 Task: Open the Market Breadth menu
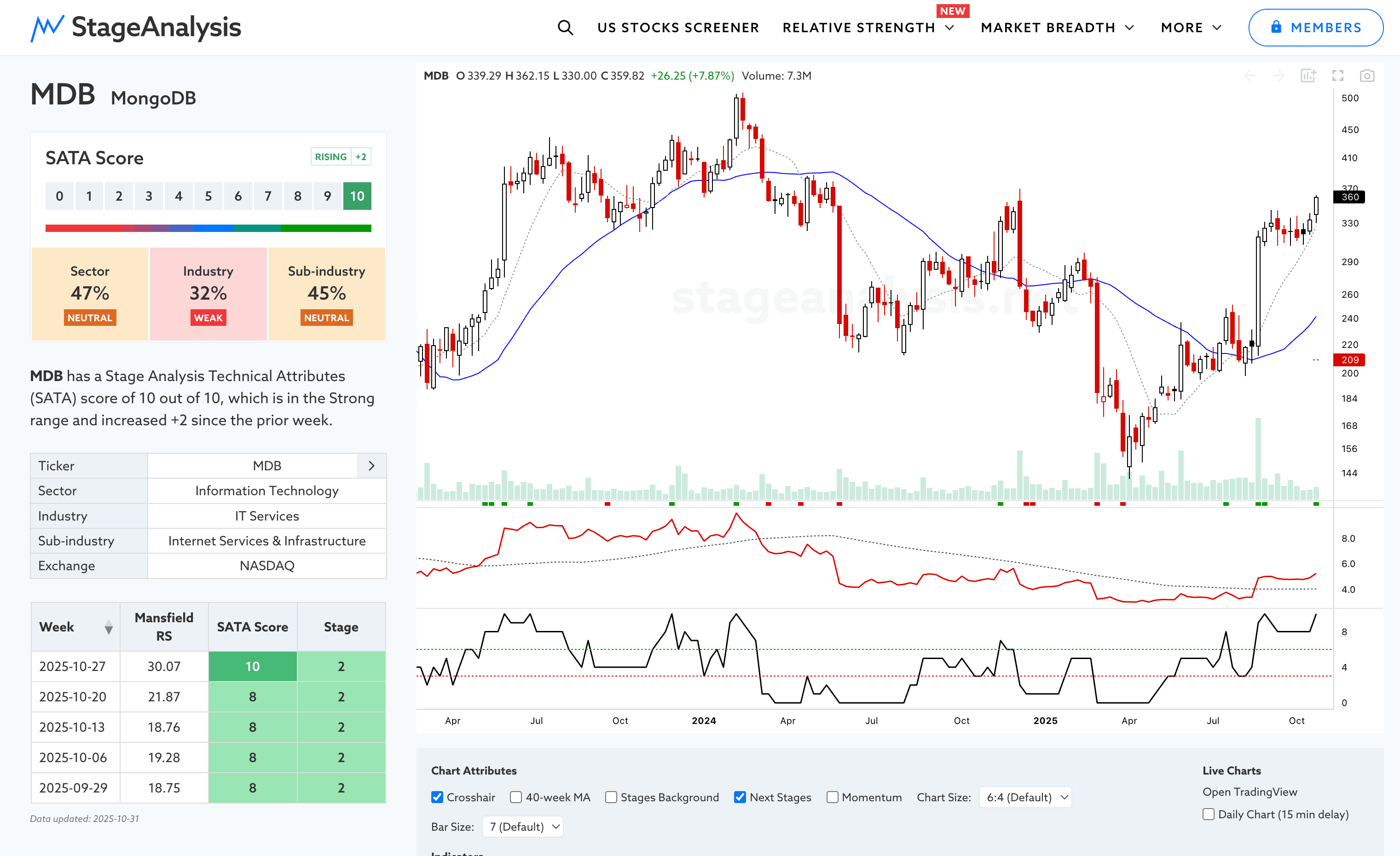point(1057,27)
